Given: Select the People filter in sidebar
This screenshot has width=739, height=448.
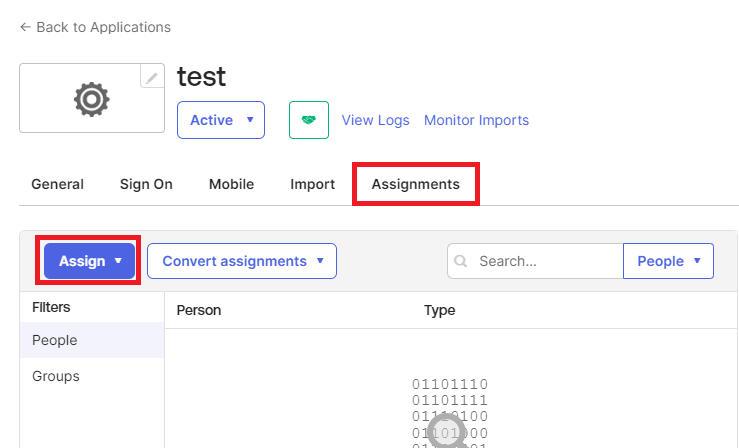Looking at the screenshot, I should [55, 340].
